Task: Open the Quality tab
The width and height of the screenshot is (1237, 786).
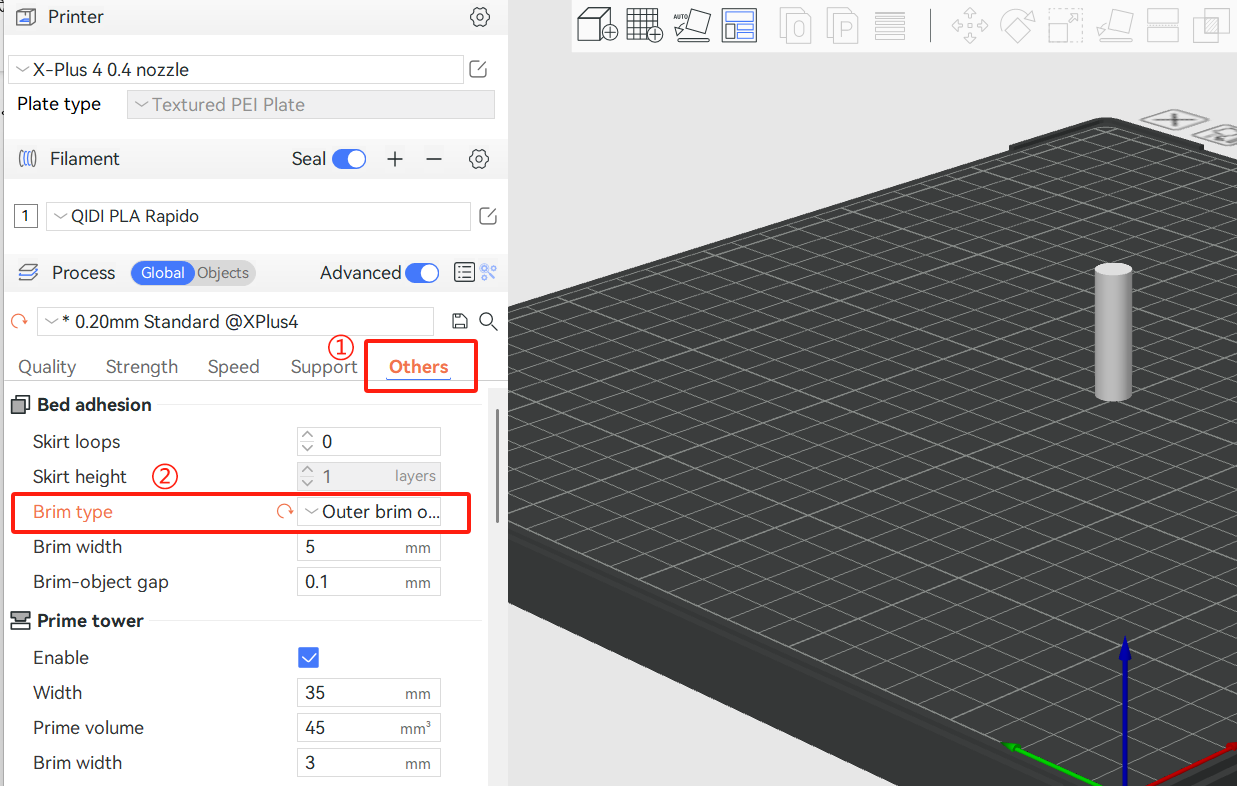Action: [x=47, y=367]
